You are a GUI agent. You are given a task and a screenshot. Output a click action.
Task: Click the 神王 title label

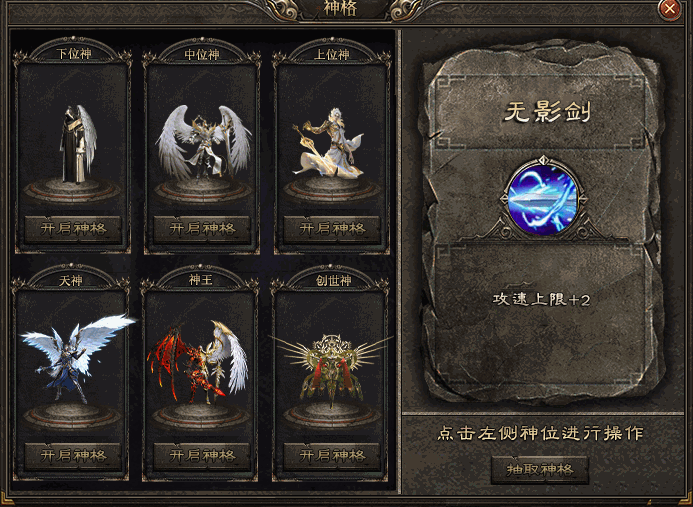(201, 280)
